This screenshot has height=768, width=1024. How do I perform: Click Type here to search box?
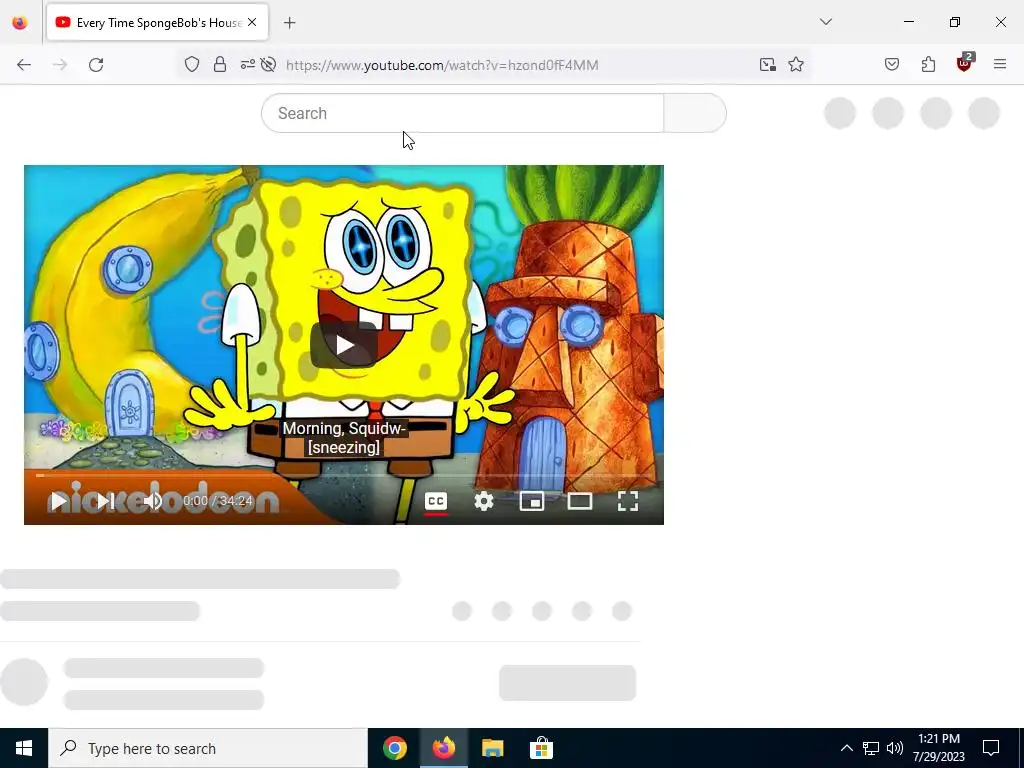click(x=208, y=748)
